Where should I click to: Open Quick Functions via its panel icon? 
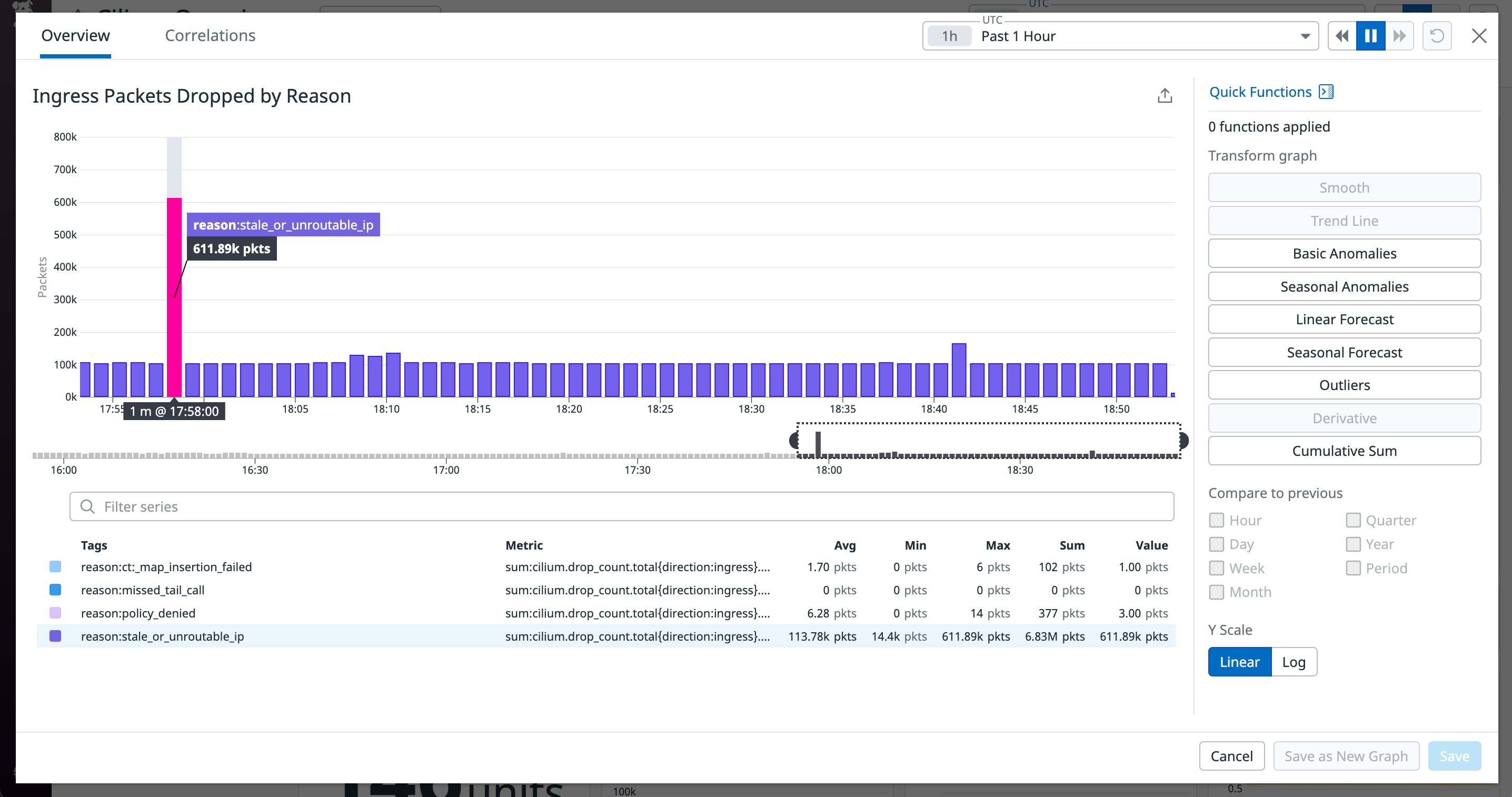click(x=1326, y=92)
